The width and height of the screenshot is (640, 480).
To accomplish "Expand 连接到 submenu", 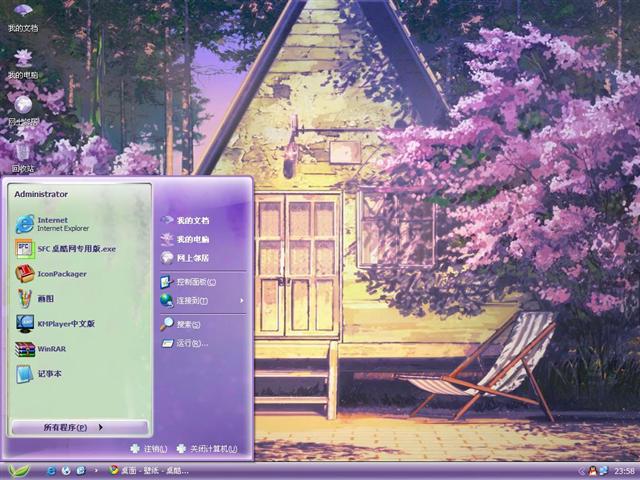I will point(203,300).
